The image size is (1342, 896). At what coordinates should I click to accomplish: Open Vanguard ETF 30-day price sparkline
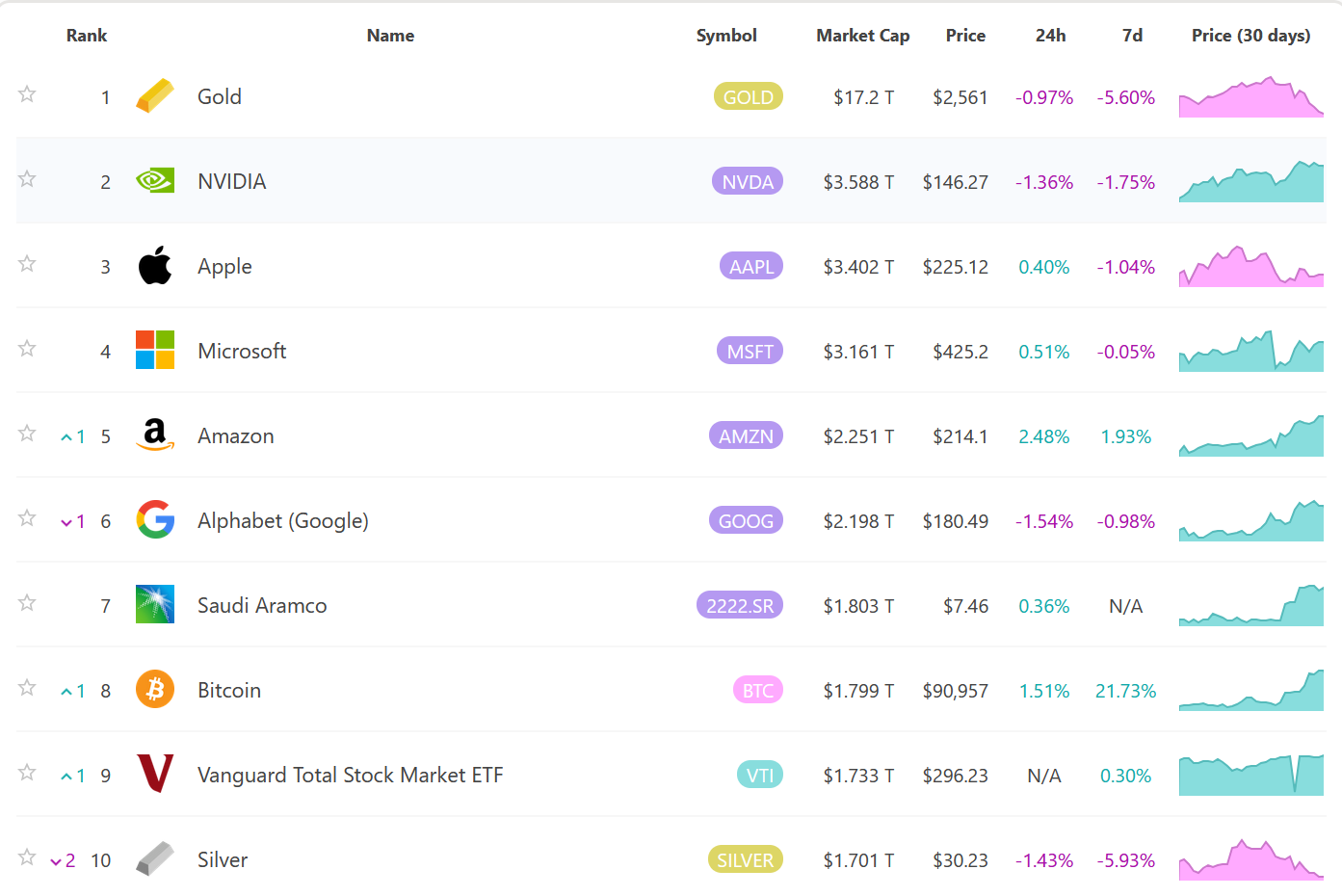(1251, 775)
